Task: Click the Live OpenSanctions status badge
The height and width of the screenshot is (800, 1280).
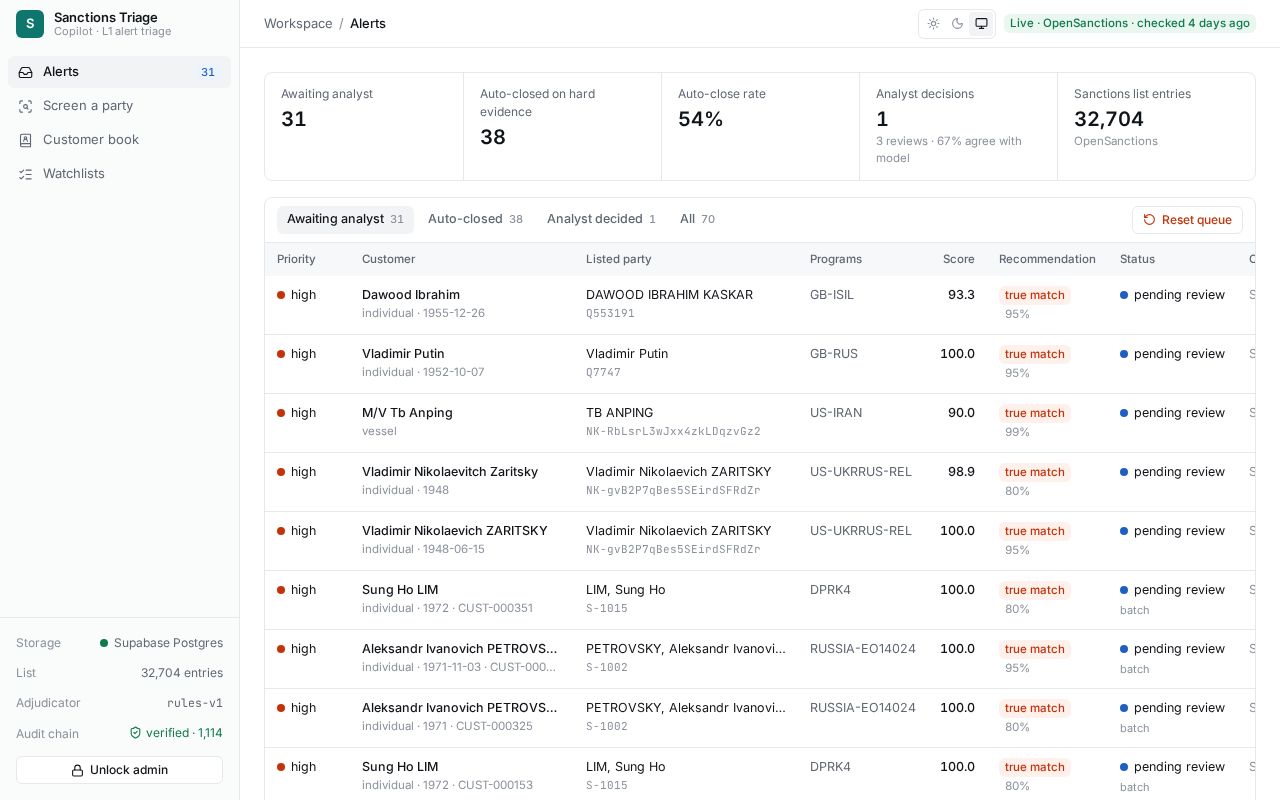Action: click(1129, 23)
